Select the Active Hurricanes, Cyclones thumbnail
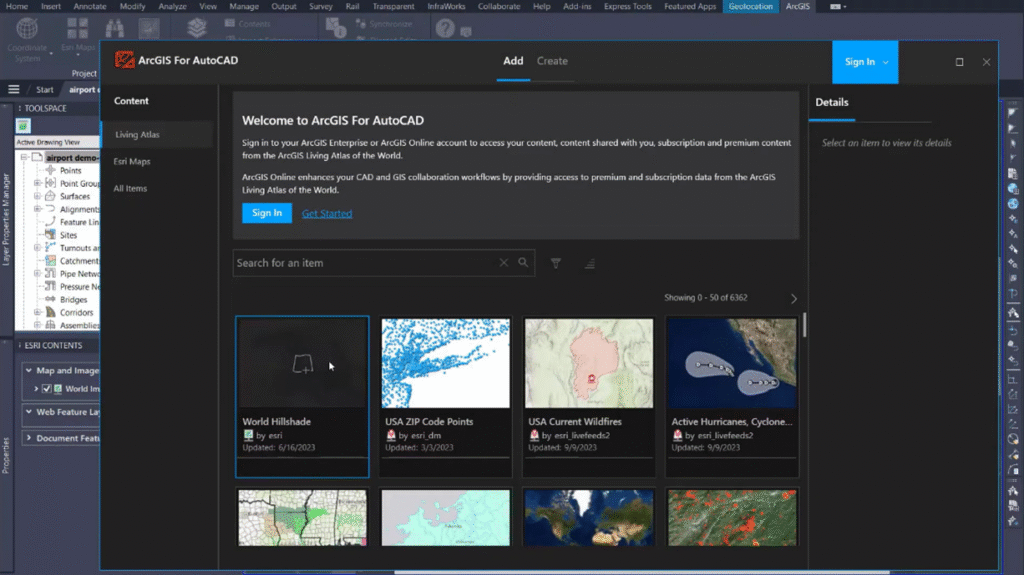Viewport: 1024px width, 575px height. [731, 363]
